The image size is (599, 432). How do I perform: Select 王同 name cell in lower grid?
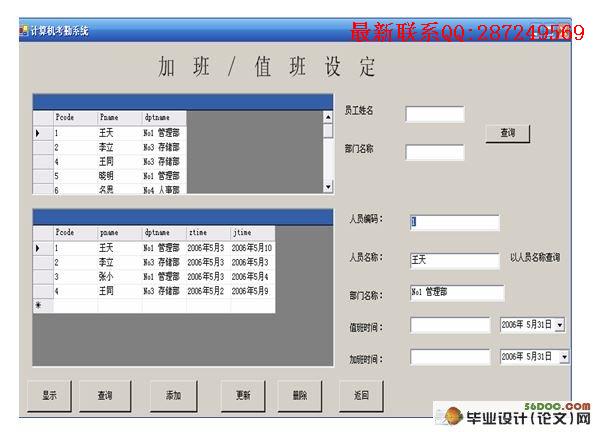point(120,291)
